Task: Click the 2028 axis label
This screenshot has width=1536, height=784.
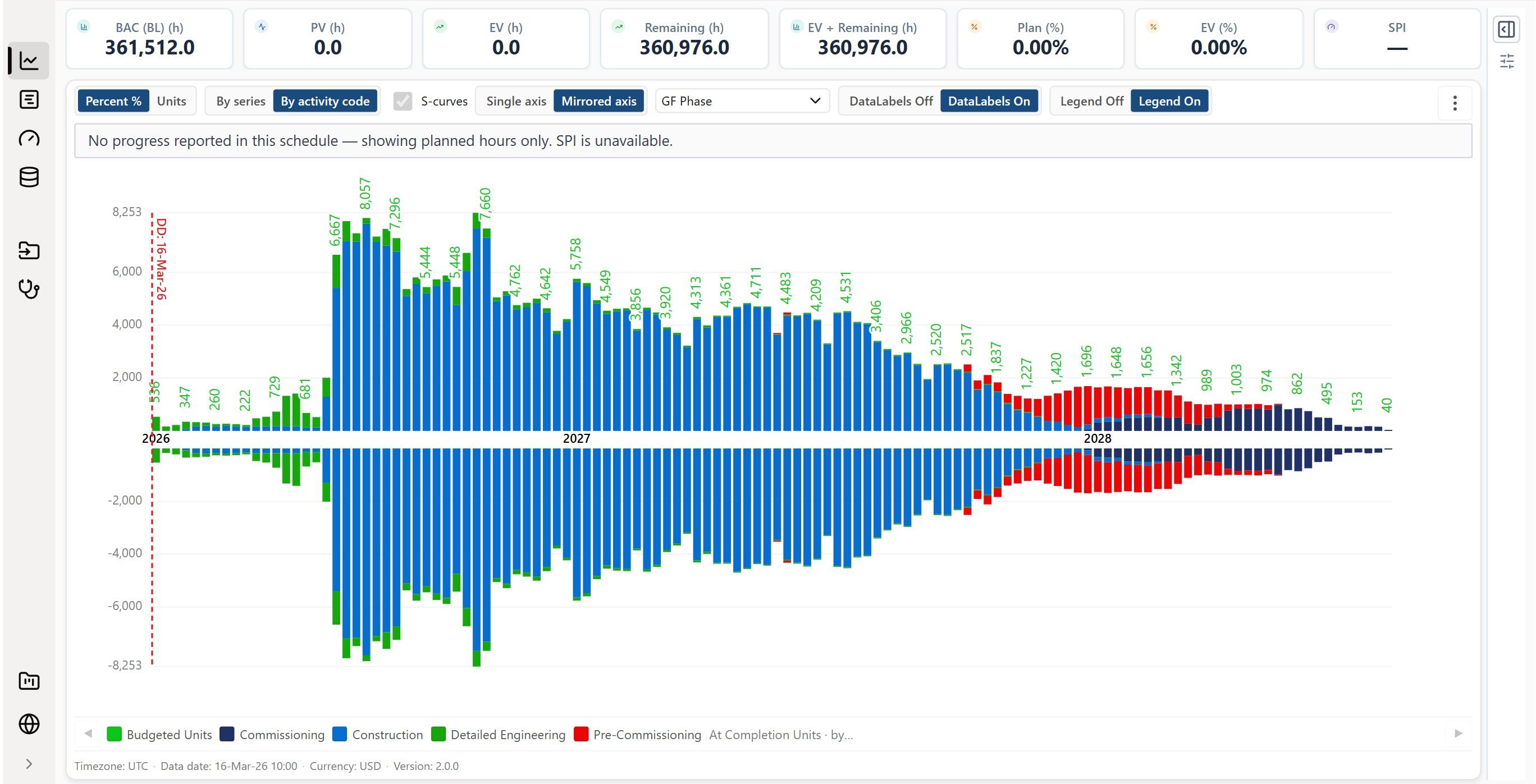Action: pyautogui.click(x=1097, y=438)
